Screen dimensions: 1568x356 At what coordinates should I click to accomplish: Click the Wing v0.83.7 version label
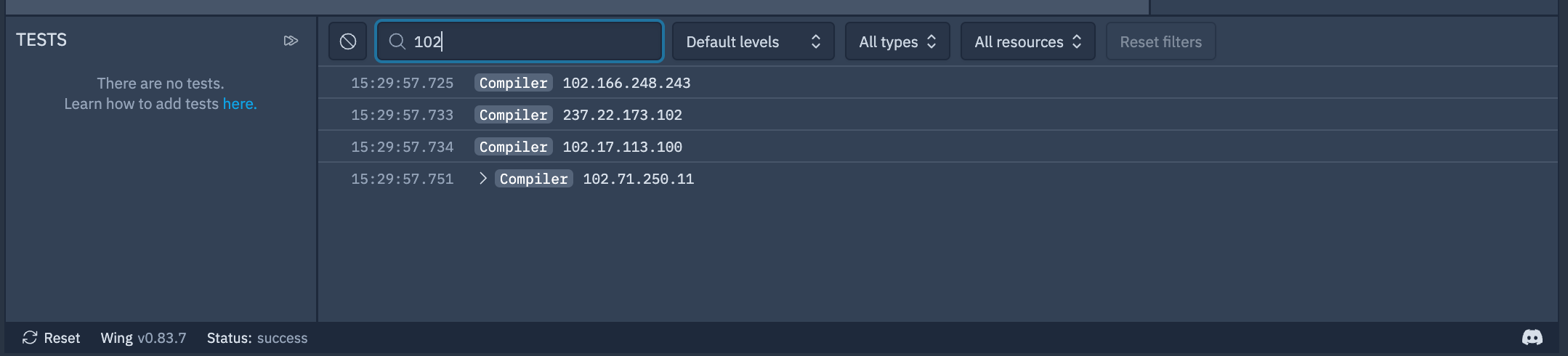tap(143, 338)
